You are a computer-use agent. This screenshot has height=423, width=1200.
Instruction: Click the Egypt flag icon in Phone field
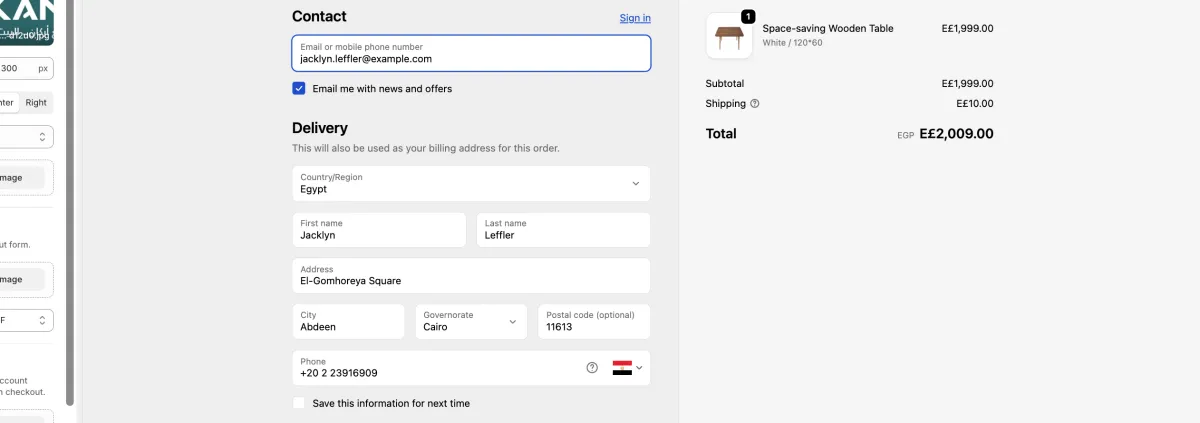[x=622, y=368]
